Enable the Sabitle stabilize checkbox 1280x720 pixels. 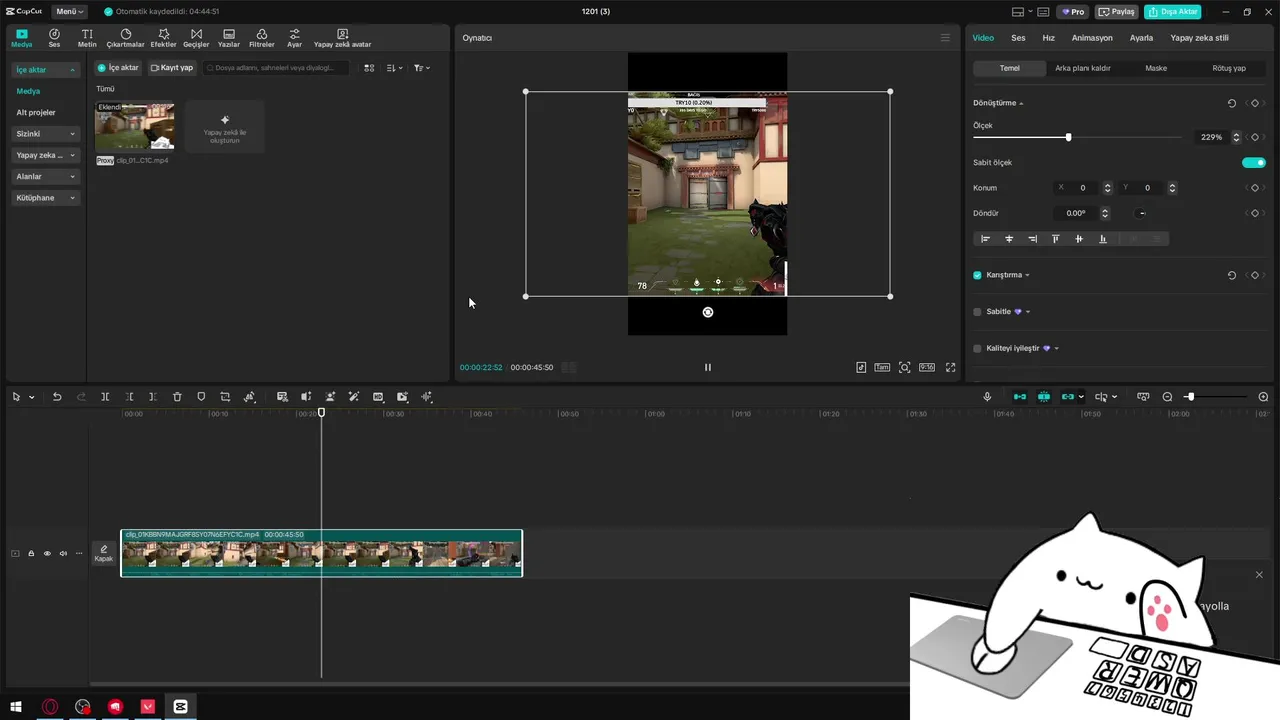click(977, 312)
